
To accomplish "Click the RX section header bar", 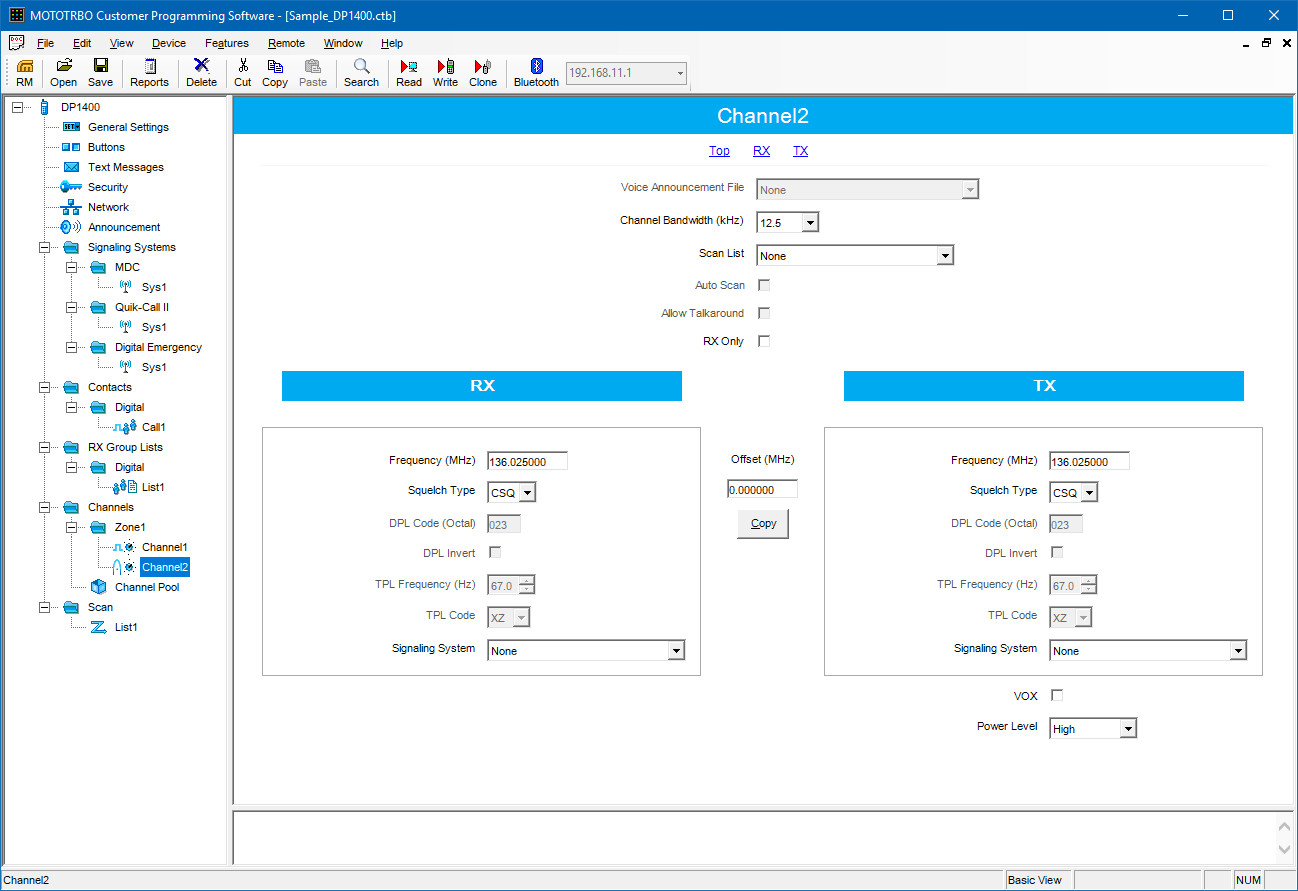I will 482,386.
